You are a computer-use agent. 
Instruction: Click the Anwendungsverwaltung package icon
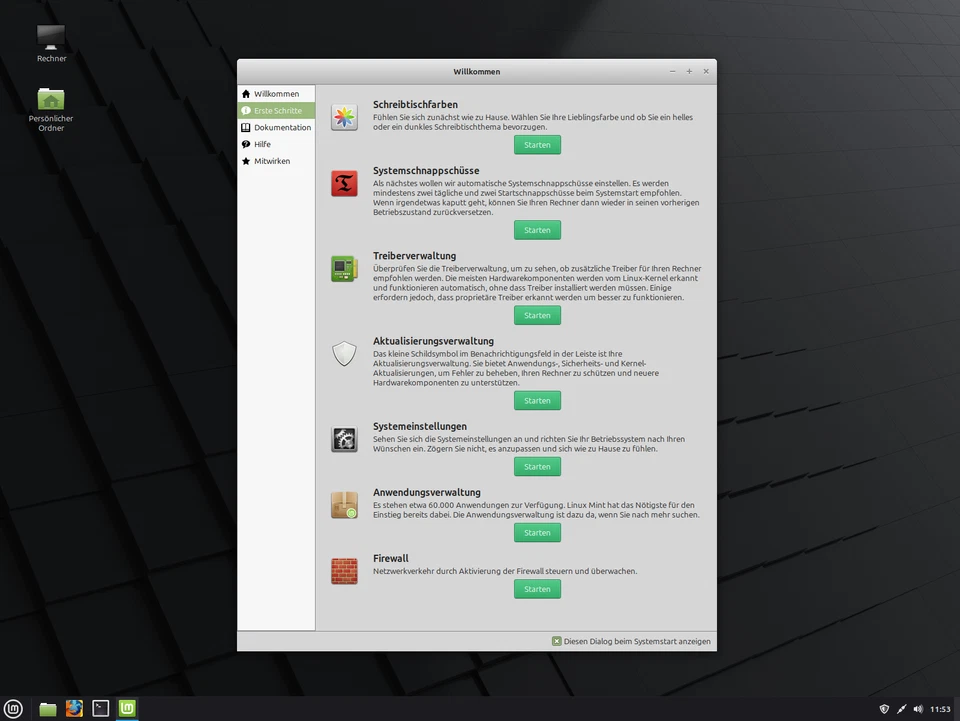(344, 505)
